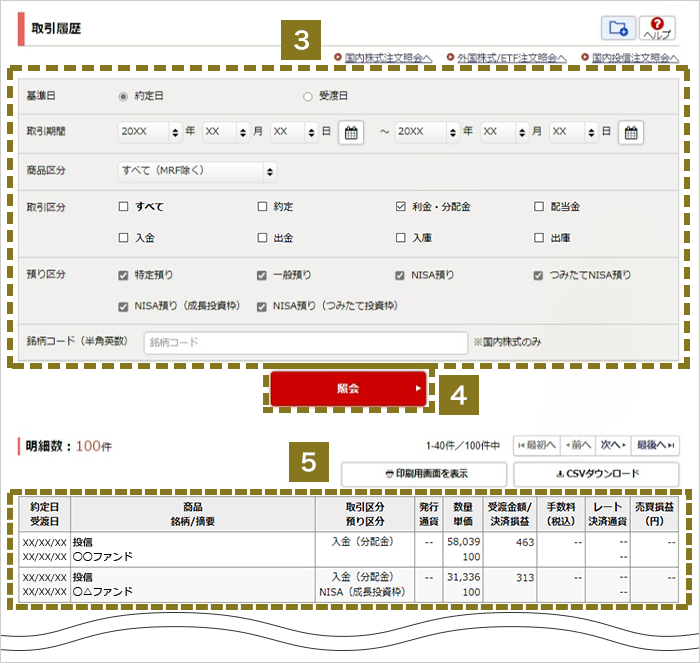Click the 〇△ファンド row name
This screenshot has width=700, height=663.
point(103,592)
